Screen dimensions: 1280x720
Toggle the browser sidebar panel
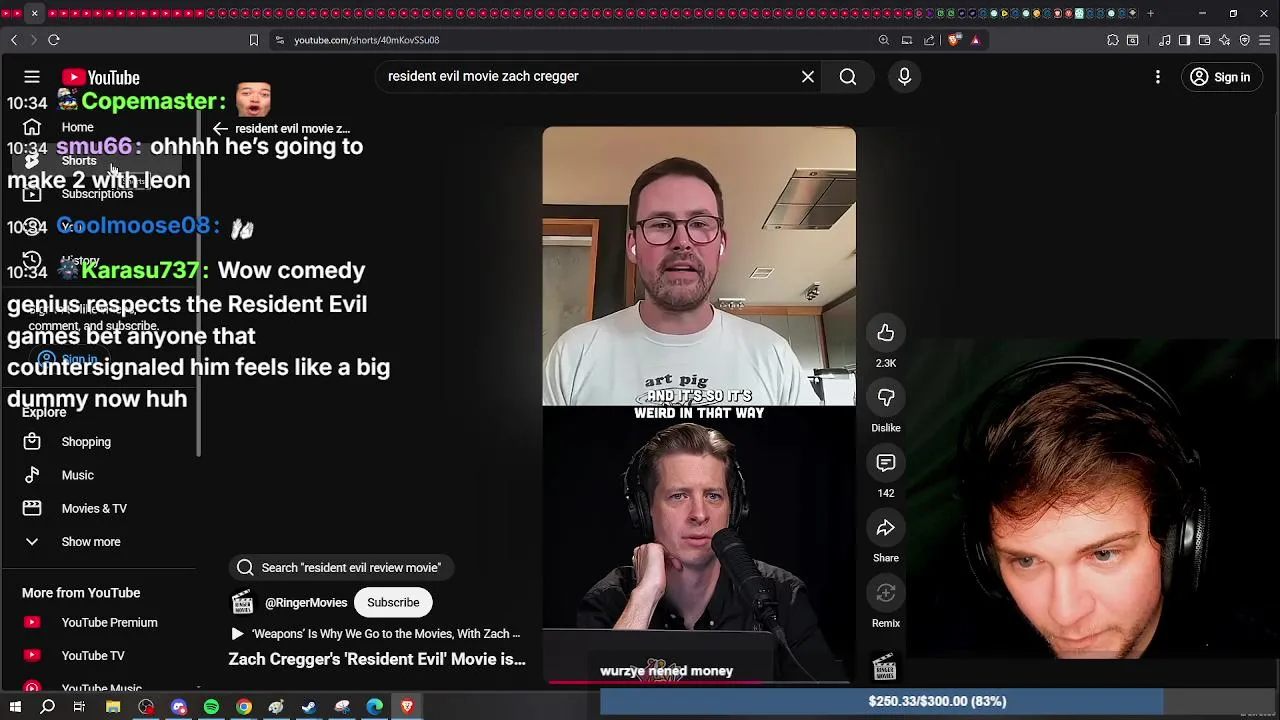coord(1185,40)
